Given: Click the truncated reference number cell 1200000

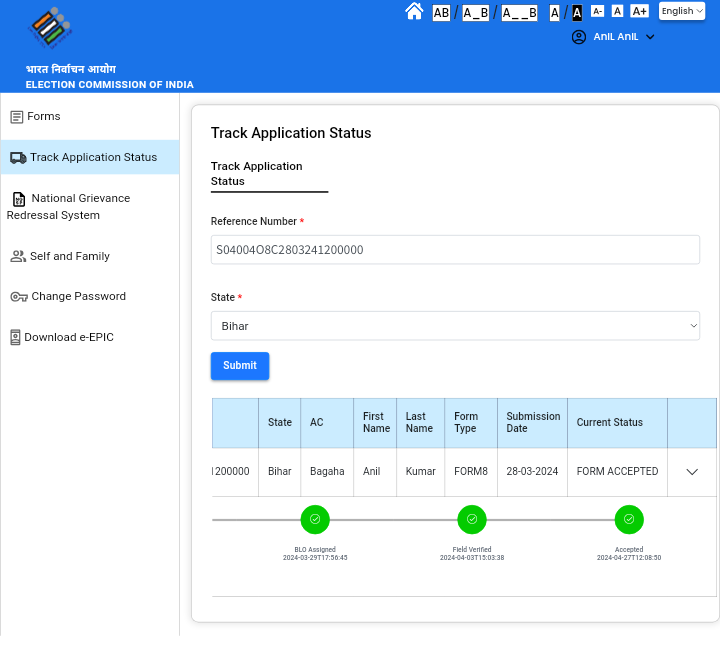Looking at the screenshot, I should click(235, 472).
